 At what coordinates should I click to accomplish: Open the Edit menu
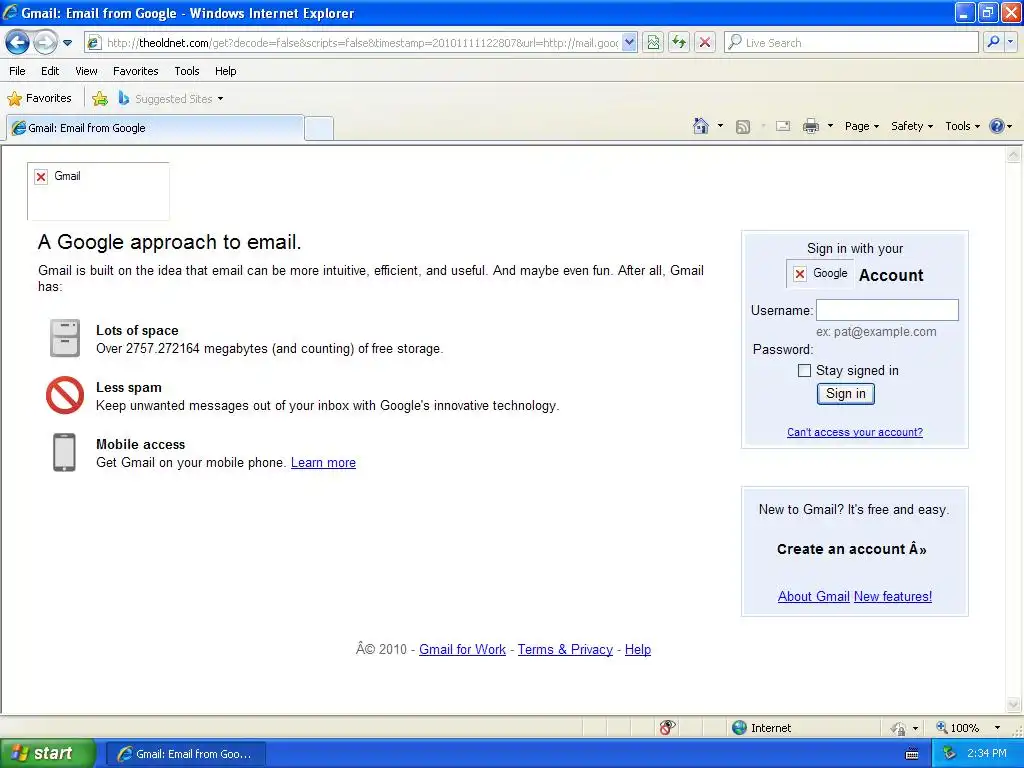pyautogui.click(x=50, y=71)
